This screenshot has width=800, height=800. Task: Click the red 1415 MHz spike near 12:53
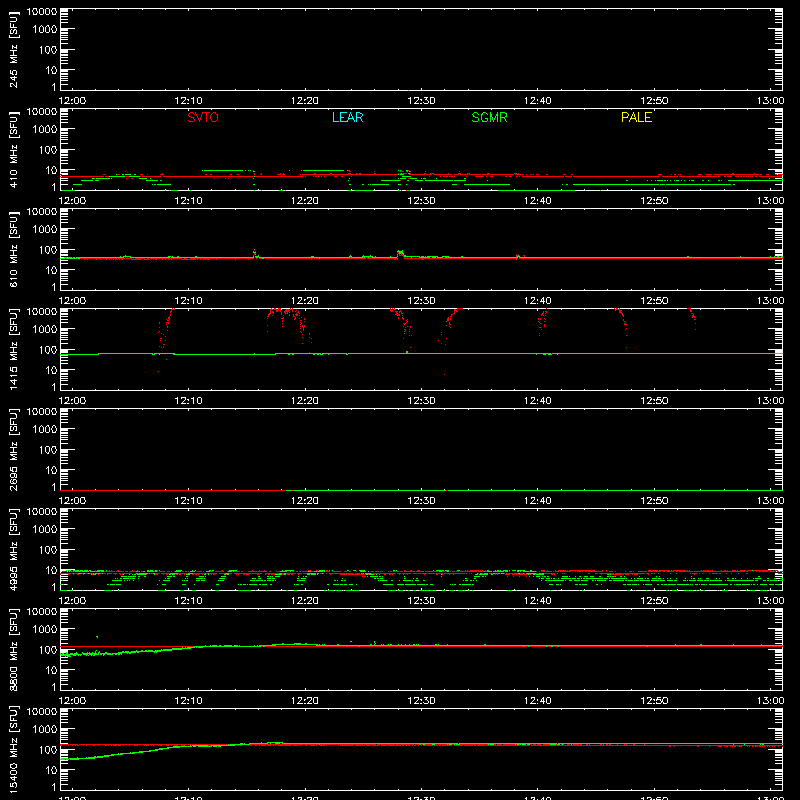[x=692, y=318]
